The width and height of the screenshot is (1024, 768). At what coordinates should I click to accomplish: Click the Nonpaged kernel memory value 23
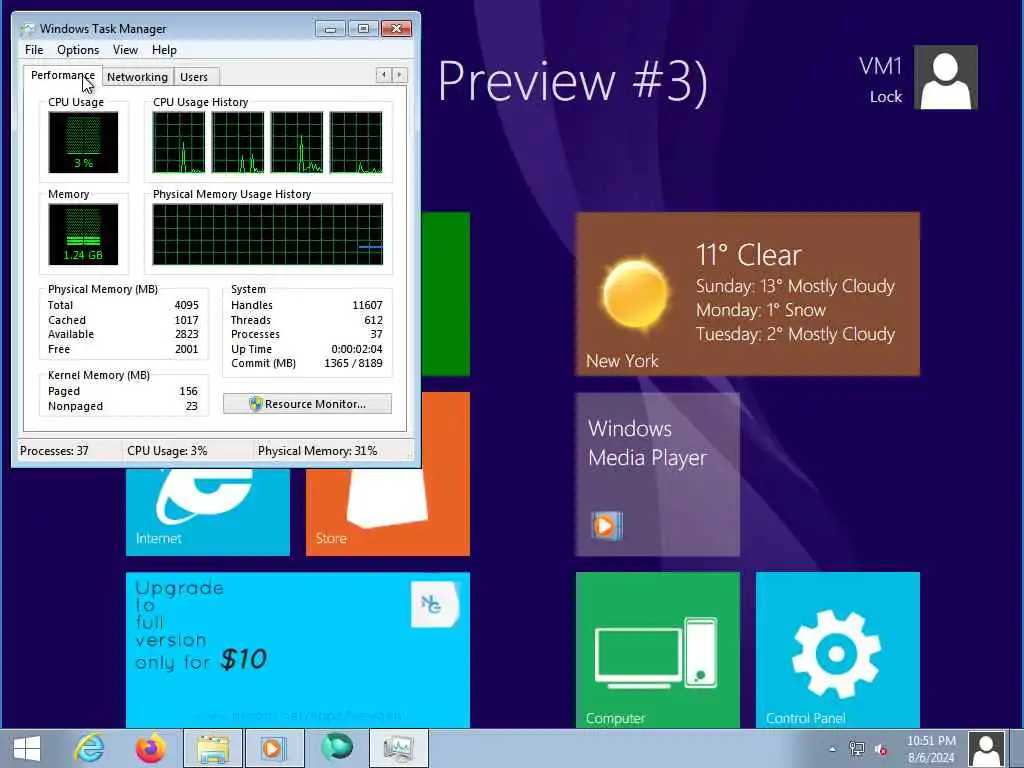point(191,406)
